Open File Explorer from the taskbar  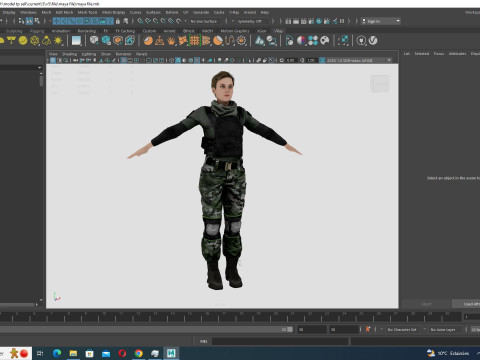(x=73, y=353)
